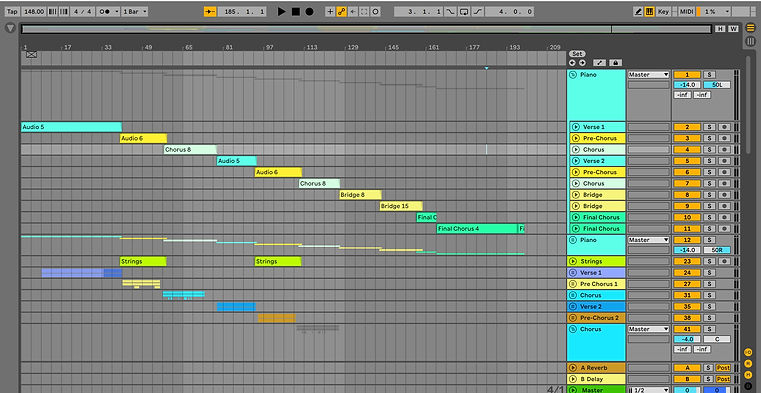The height and width of the screenshot is (393, 761).
Task: Enable MIDI Arrangement Overdub plus icon
Action: [330, 12]
